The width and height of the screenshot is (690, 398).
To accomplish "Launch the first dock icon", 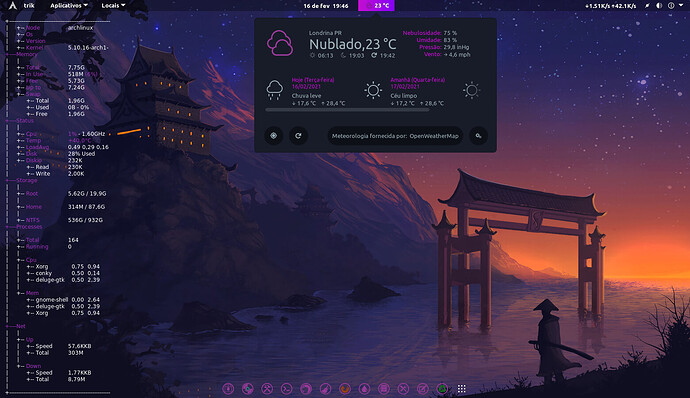I will [x=228, y=389].
